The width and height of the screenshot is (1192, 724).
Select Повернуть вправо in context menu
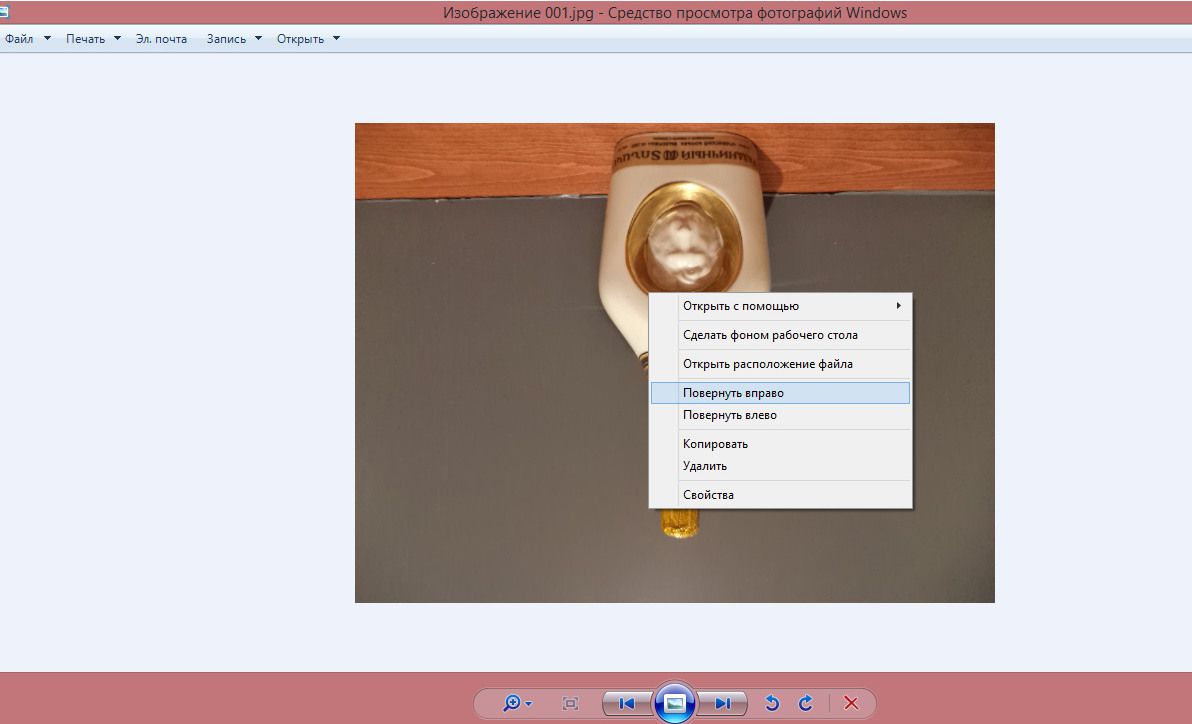733,393
